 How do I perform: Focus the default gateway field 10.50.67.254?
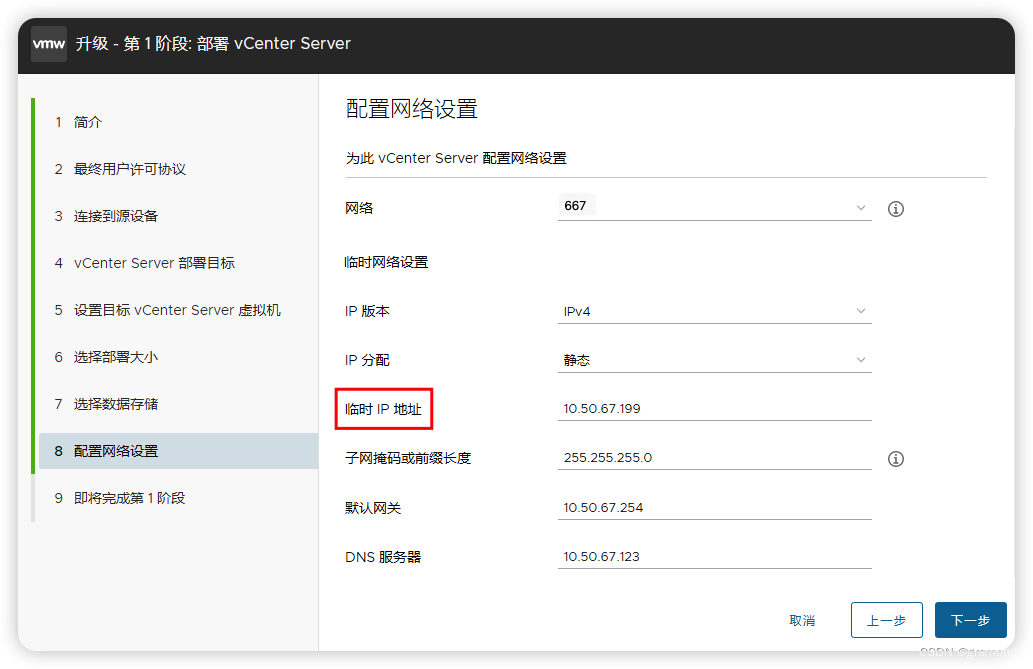(714, 508)
